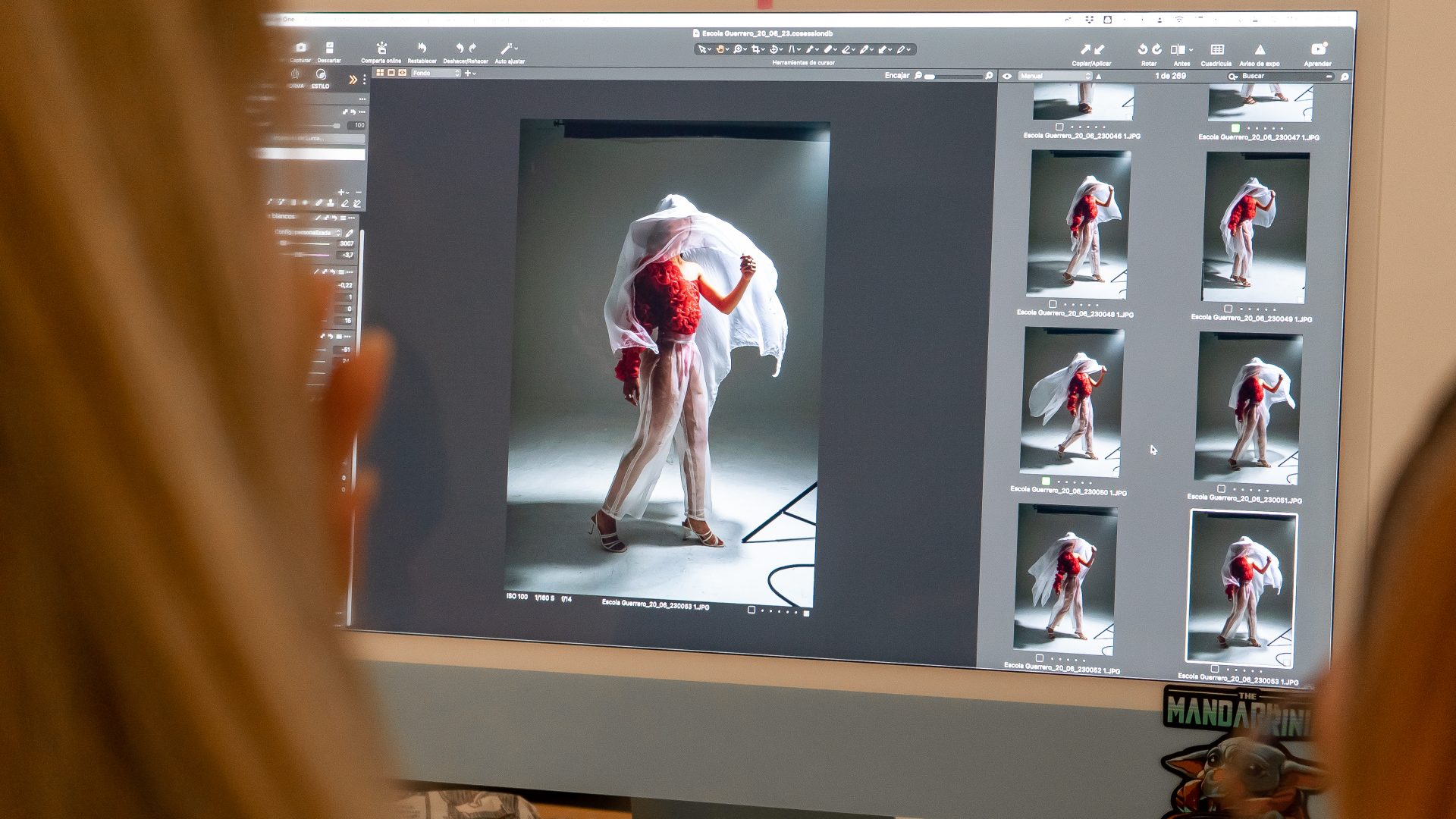Select the loupe zoom cursor tool
1456x819 pixels.
coord(737,49)
